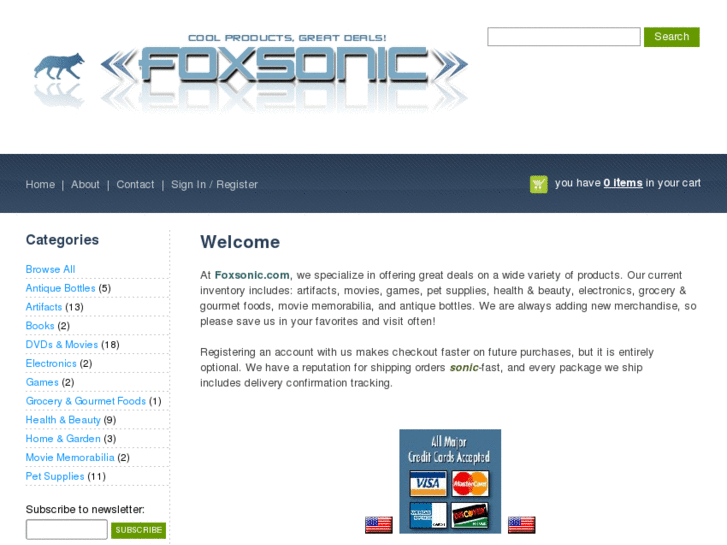Open Home & Garden category
The height and width of the screenshot is (545, 727).
tap(63, 439)
